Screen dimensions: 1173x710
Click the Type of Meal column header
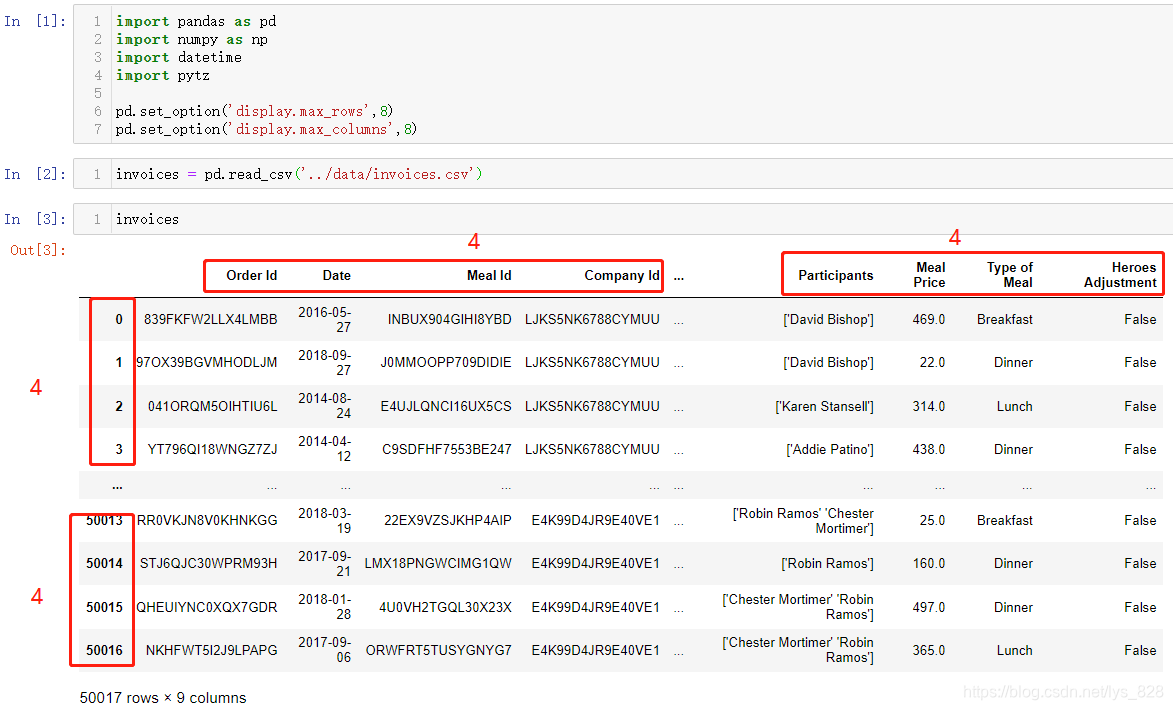click(1010, 275)
